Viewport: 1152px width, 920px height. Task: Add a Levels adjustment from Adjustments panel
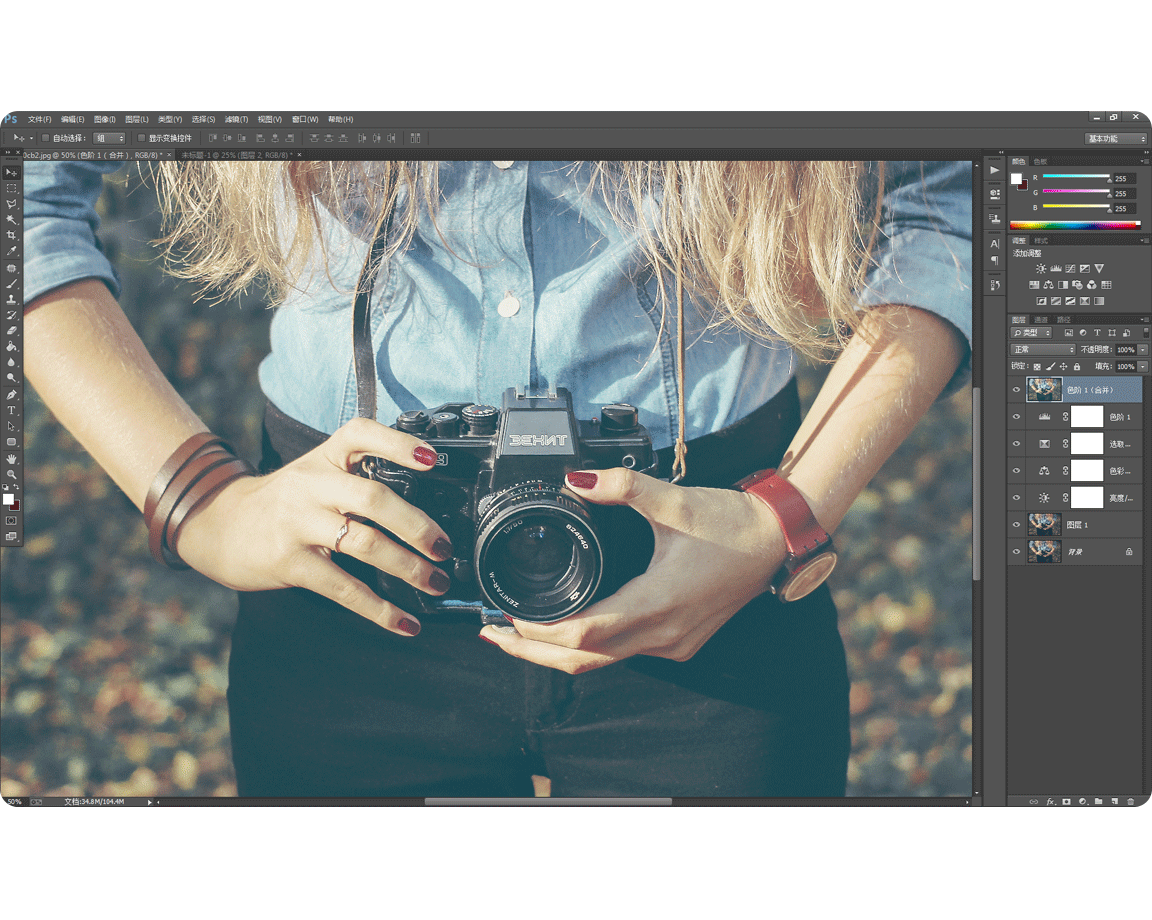[1056, 269]
